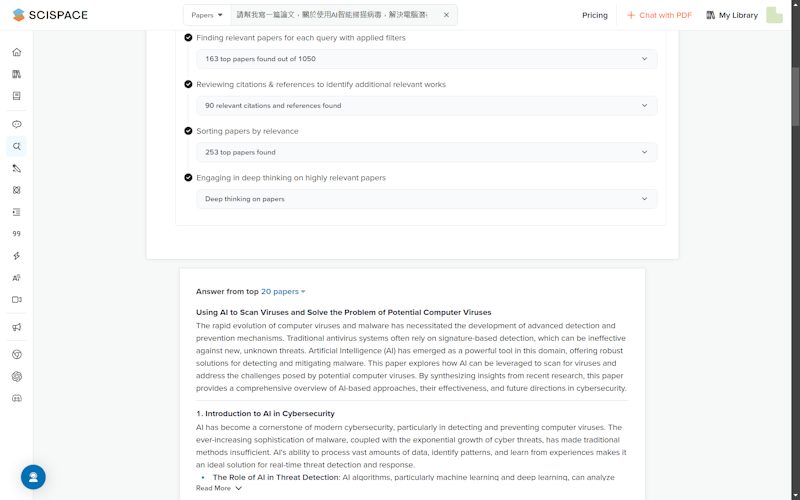
Task: Open the Discord icon in sidebar
Action: pyautogui.click(x=16, y=398)
